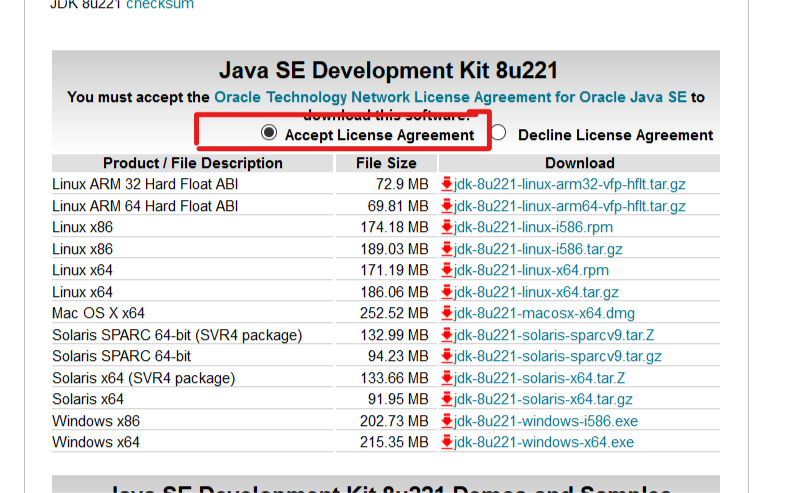Image resolution: width=799 pixels, height=493 pixels.
Task: Click the download arrow beside windows-i586.exe
Action: click(447, 420)
